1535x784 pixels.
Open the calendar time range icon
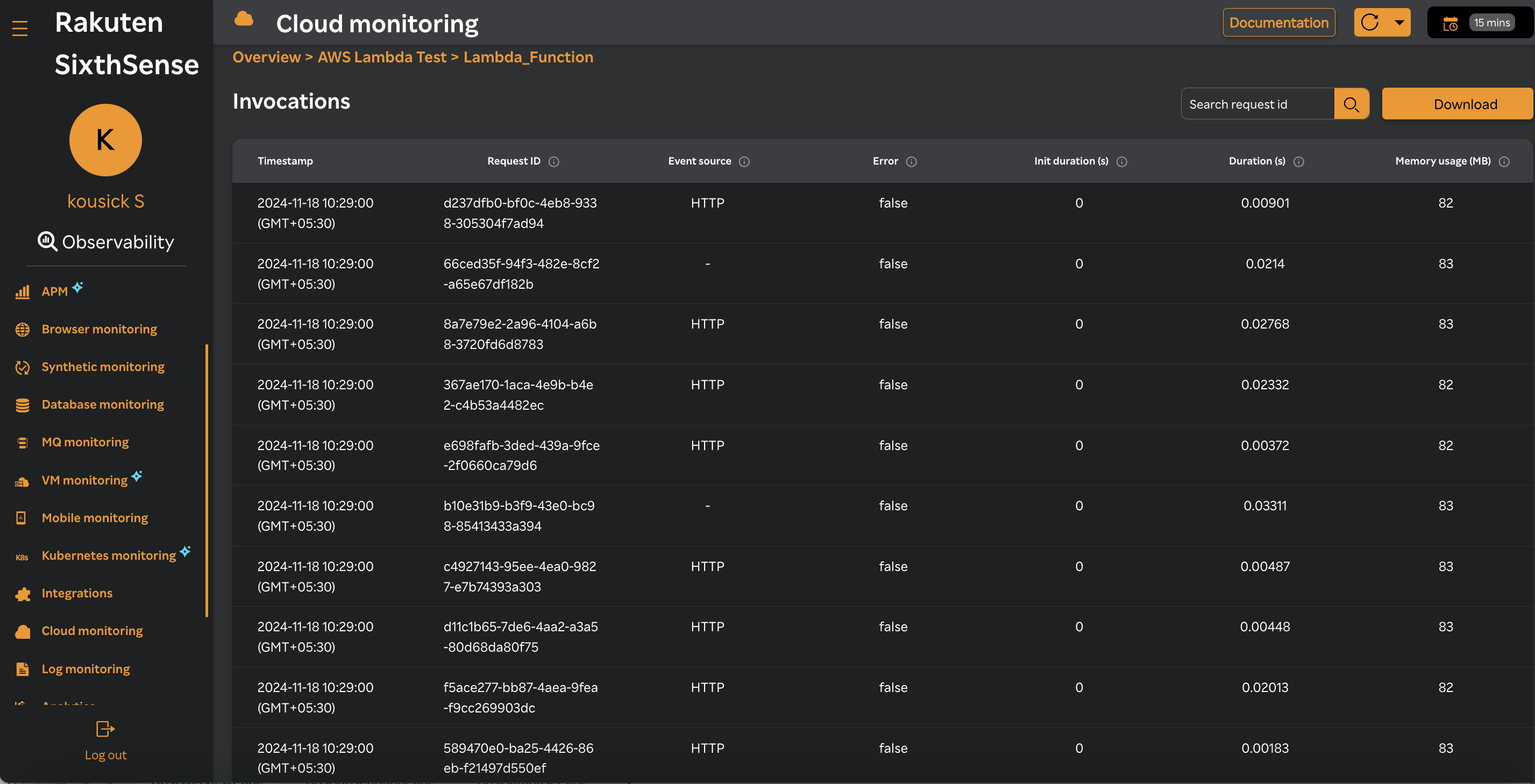coord(1450,23)
